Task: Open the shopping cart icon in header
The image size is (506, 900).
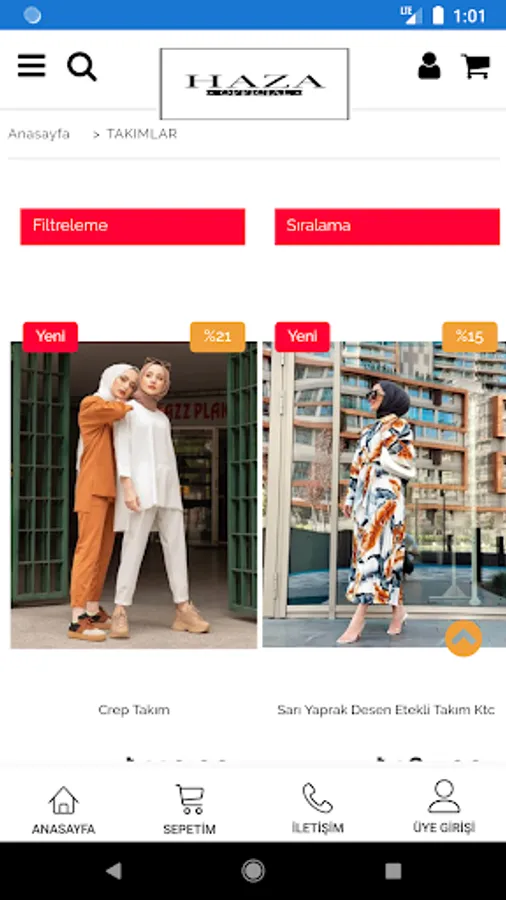Action: [x=476, y=66]
